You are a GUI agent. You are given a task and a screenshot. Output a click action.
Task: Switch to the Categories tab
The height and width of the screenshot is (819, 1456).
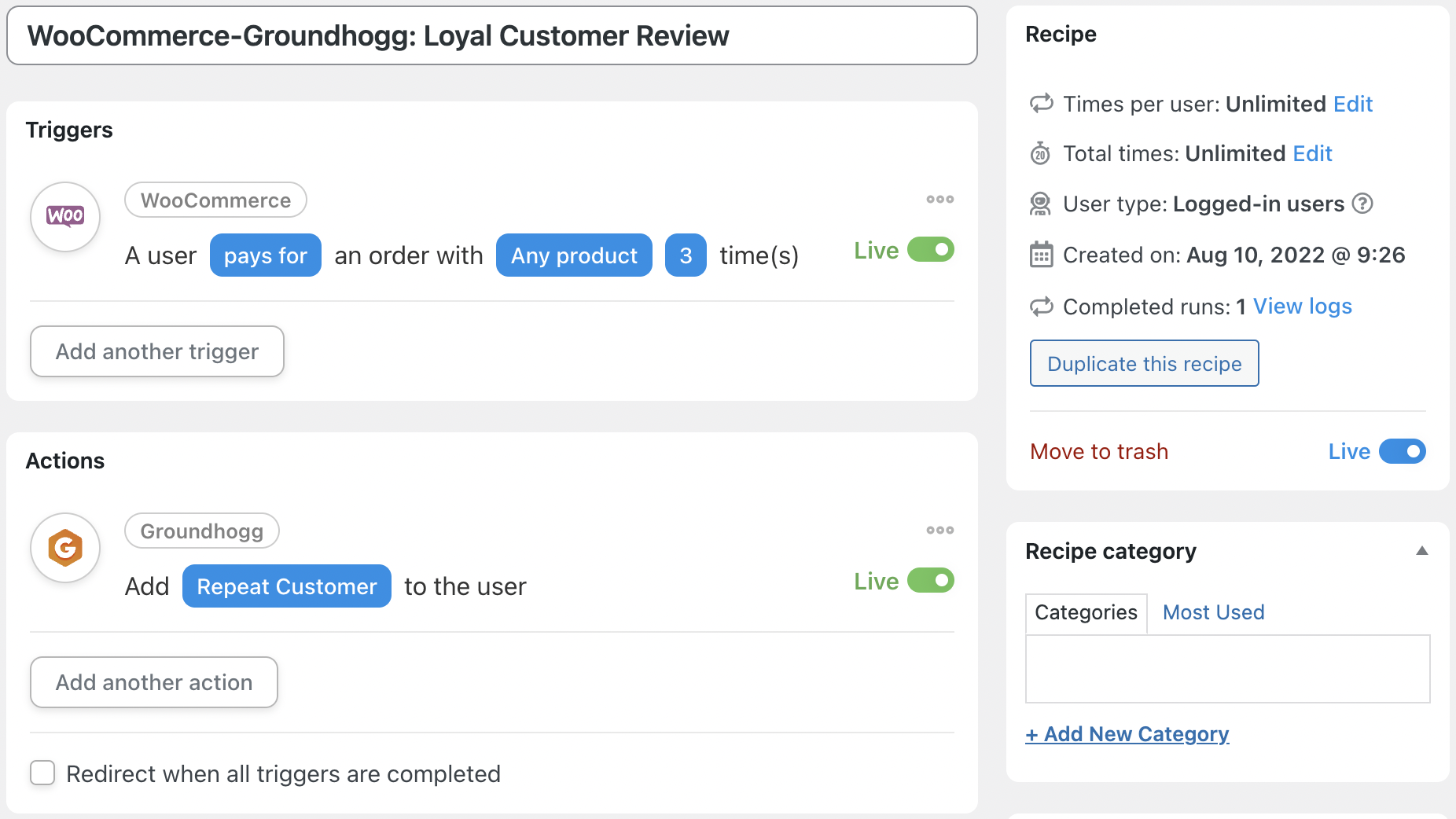coord(1086,612)
